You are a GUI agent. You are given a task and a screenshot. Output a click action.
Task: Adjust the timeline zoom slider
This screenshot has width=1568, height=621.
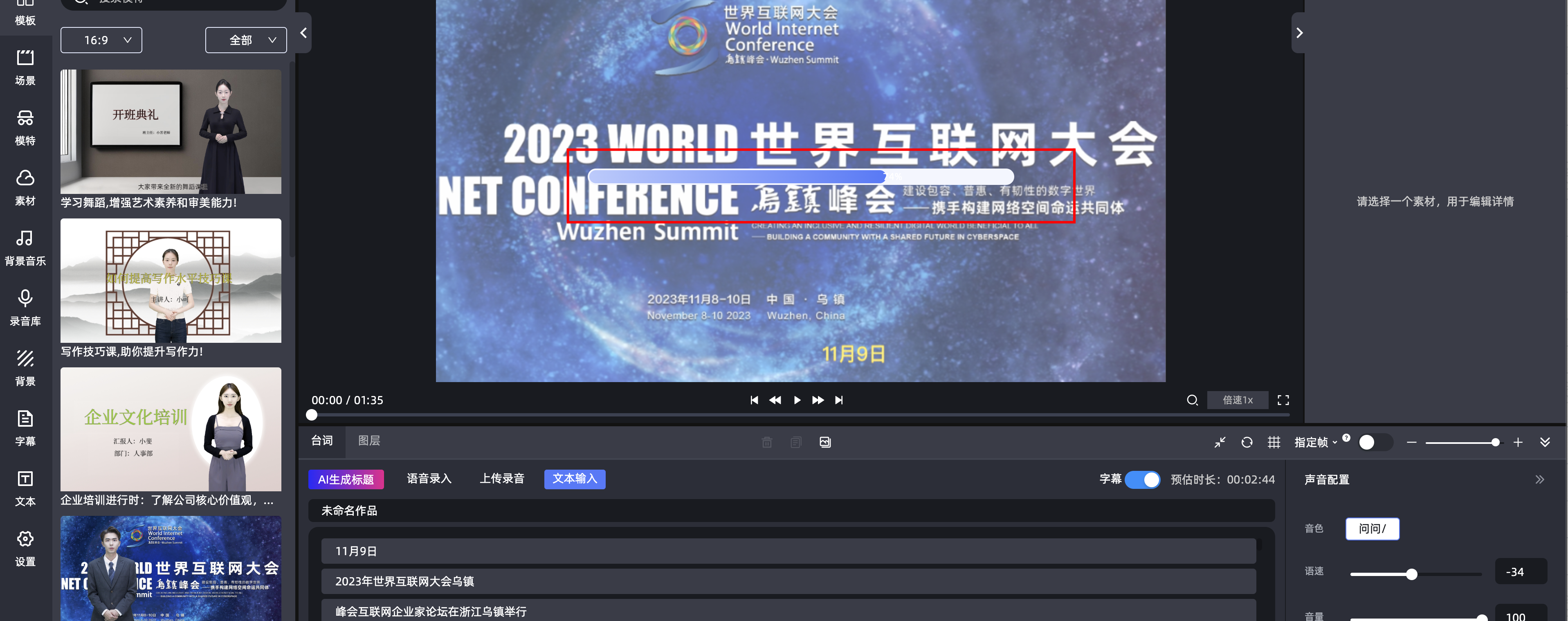coord(1495,443)
